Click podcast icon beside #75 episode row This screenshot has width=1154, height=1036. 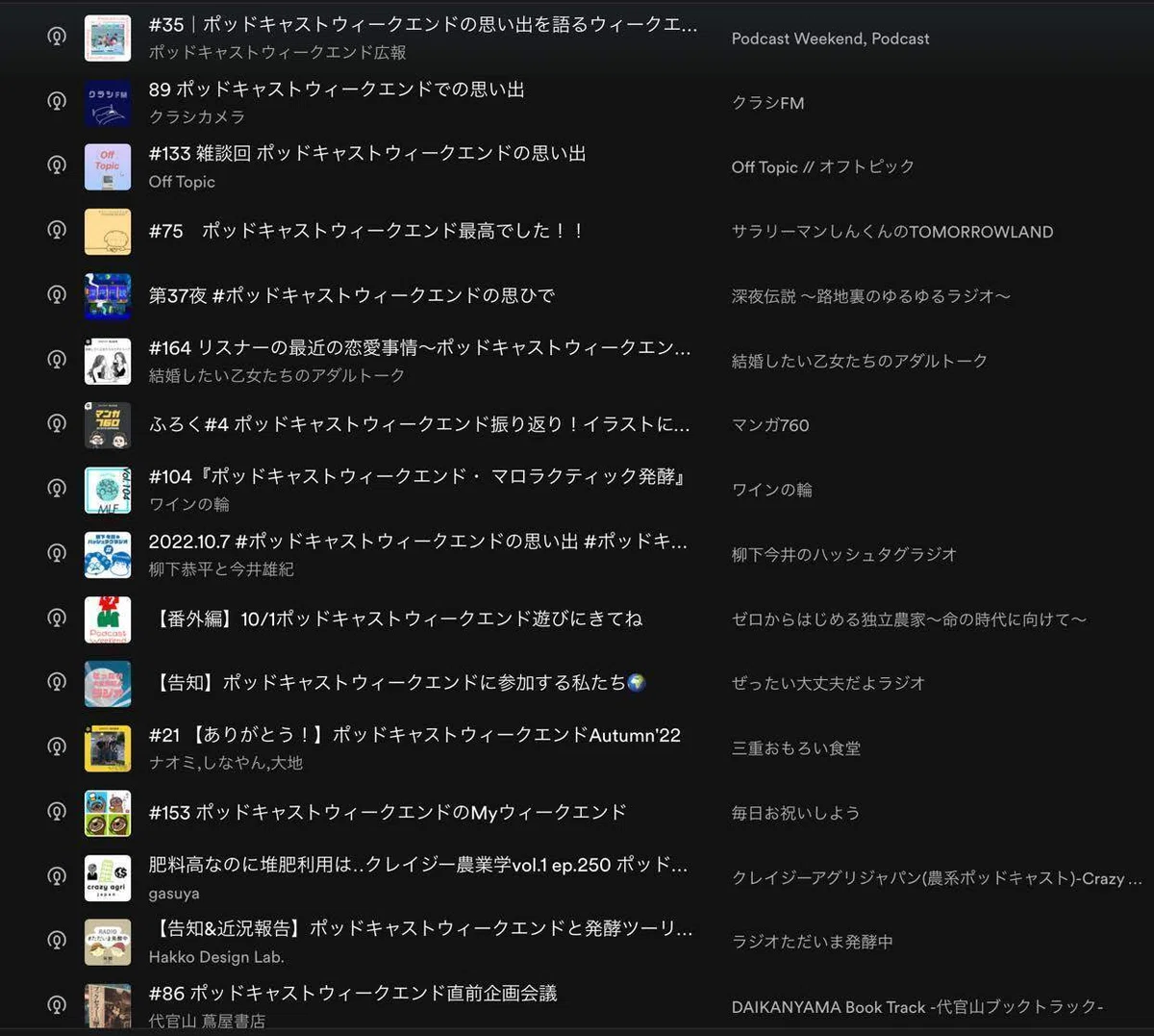[57, 230]
